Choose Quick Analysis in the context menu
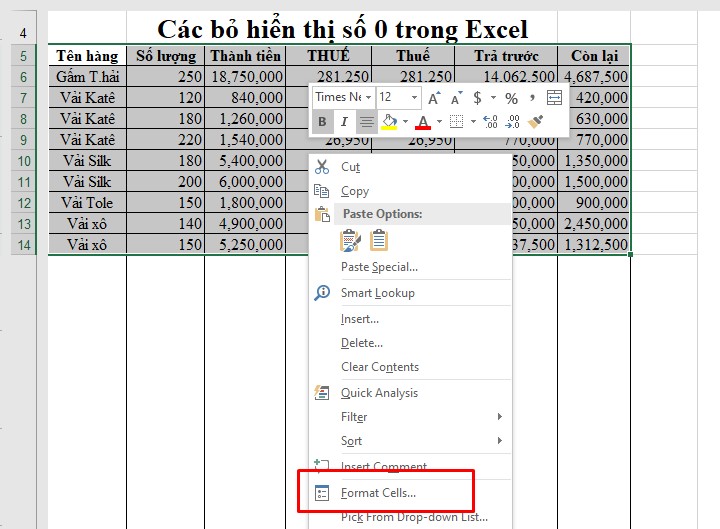 click(379, 393)
